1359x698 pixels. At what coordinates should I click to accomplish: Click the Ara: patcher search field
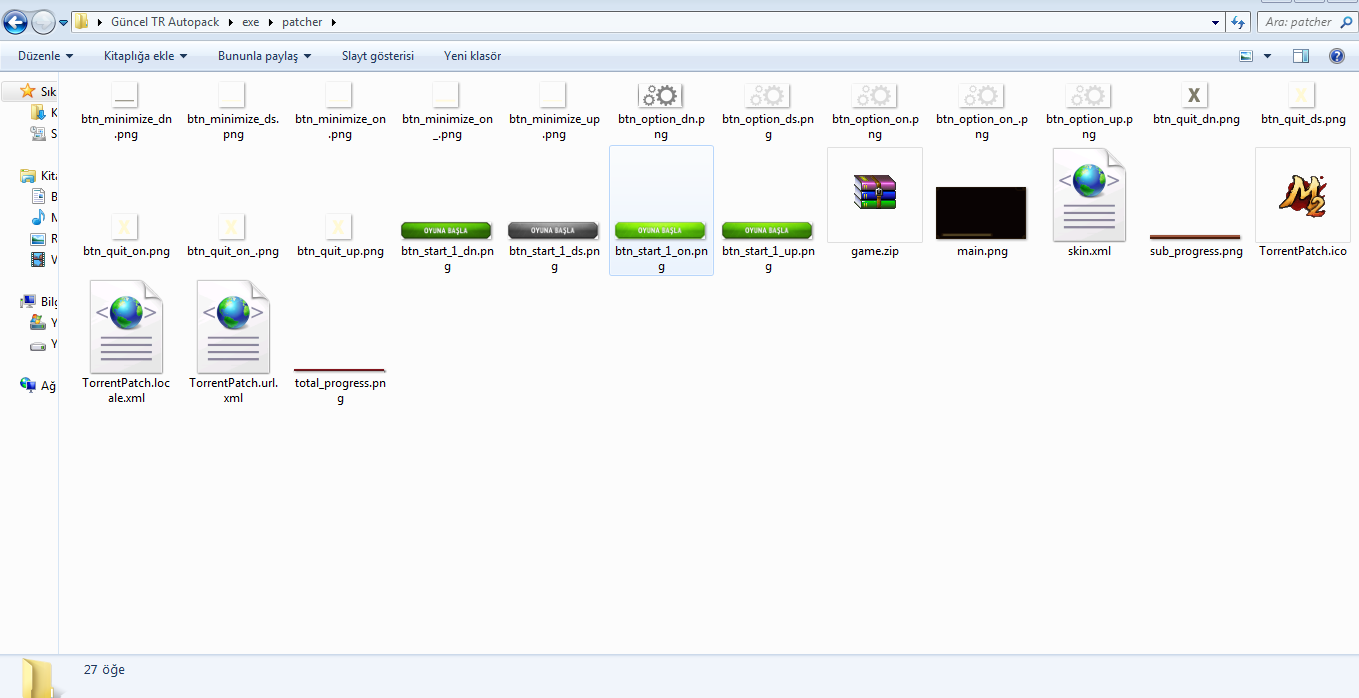point(1296,22)
